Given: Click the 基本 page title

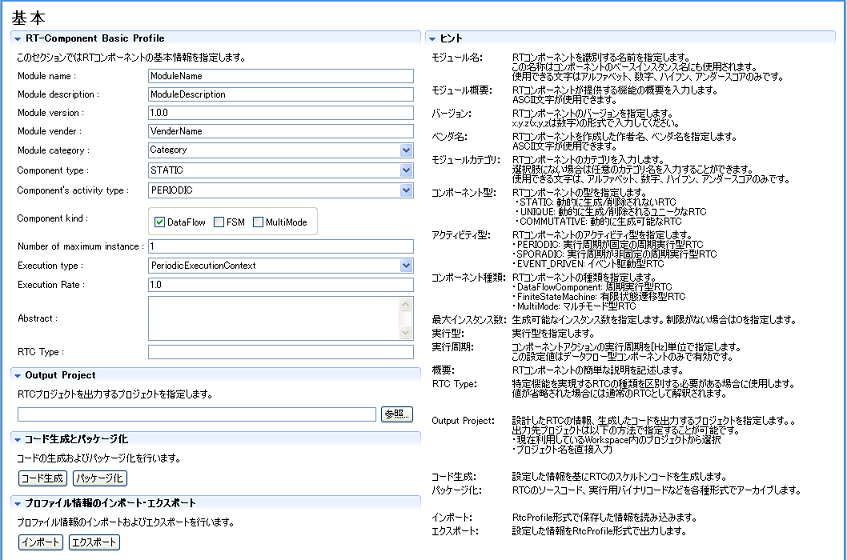Looking at the screenshot, I should (x=29, y=18).
